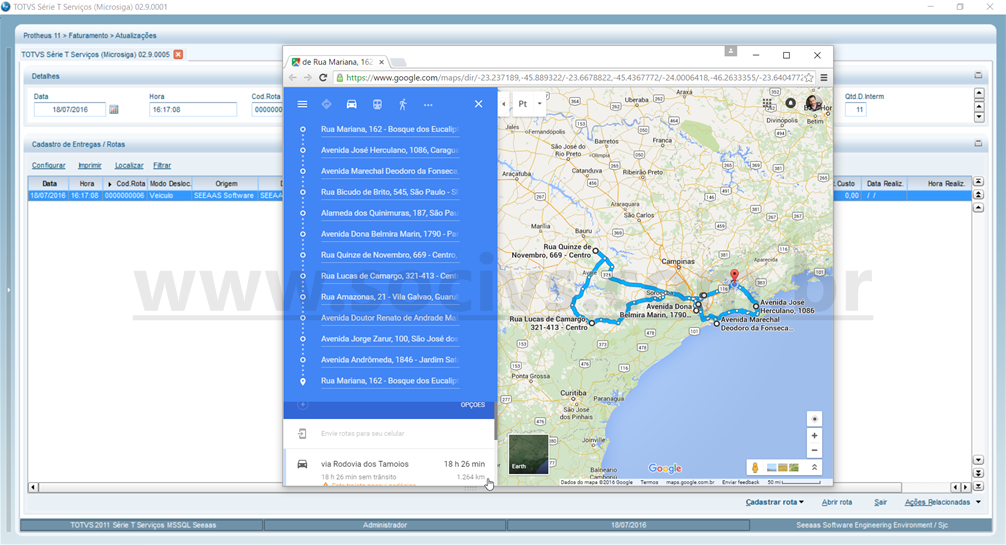Select Avenida Doutor Renato de Andrade waypoint
Screen dimensions: 1006x545
click(390, 318)
